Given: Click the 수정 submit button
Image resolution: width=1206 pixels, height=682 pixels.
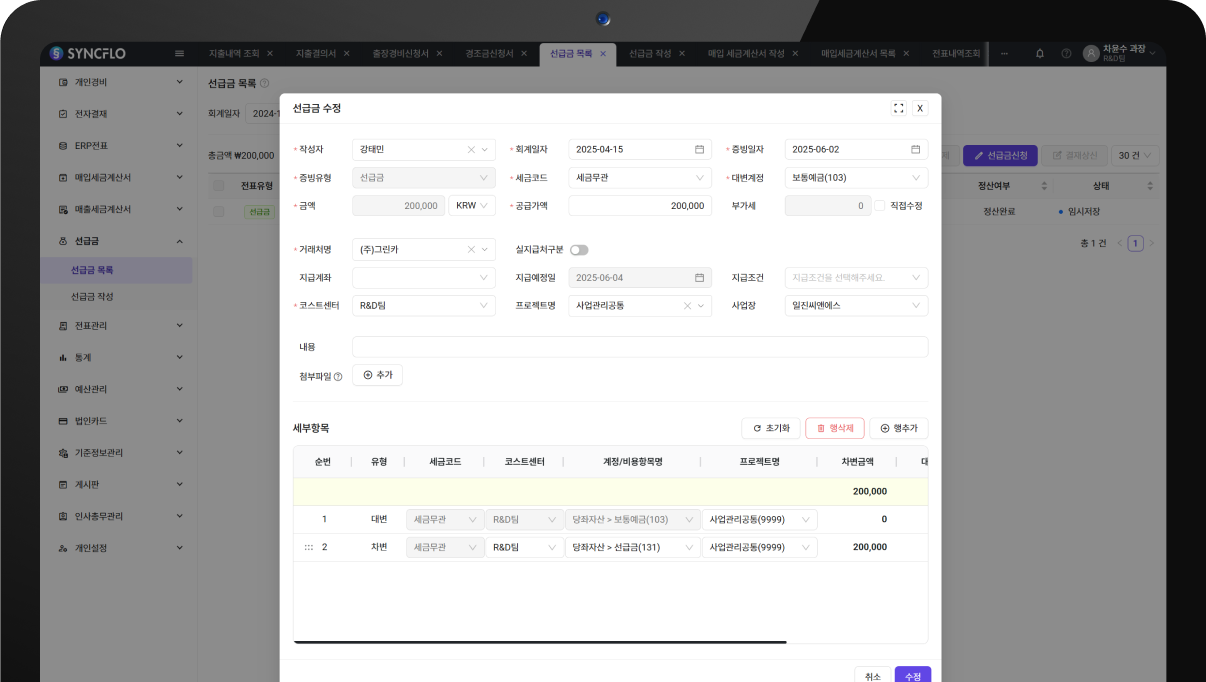Looking at the screenshot, I should coord(912,676).
